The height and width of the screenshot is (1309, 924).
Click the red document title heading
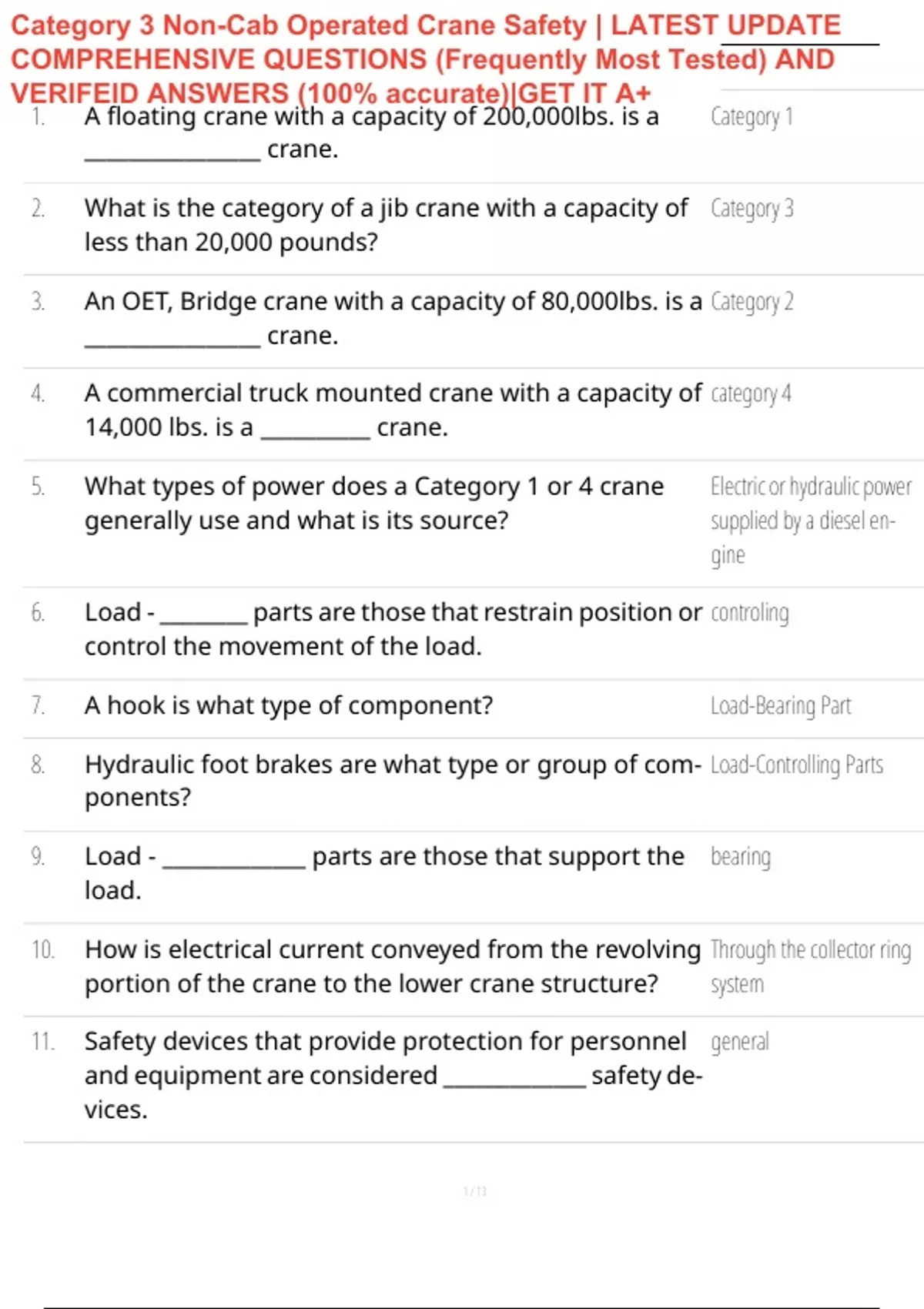(426, 59)
